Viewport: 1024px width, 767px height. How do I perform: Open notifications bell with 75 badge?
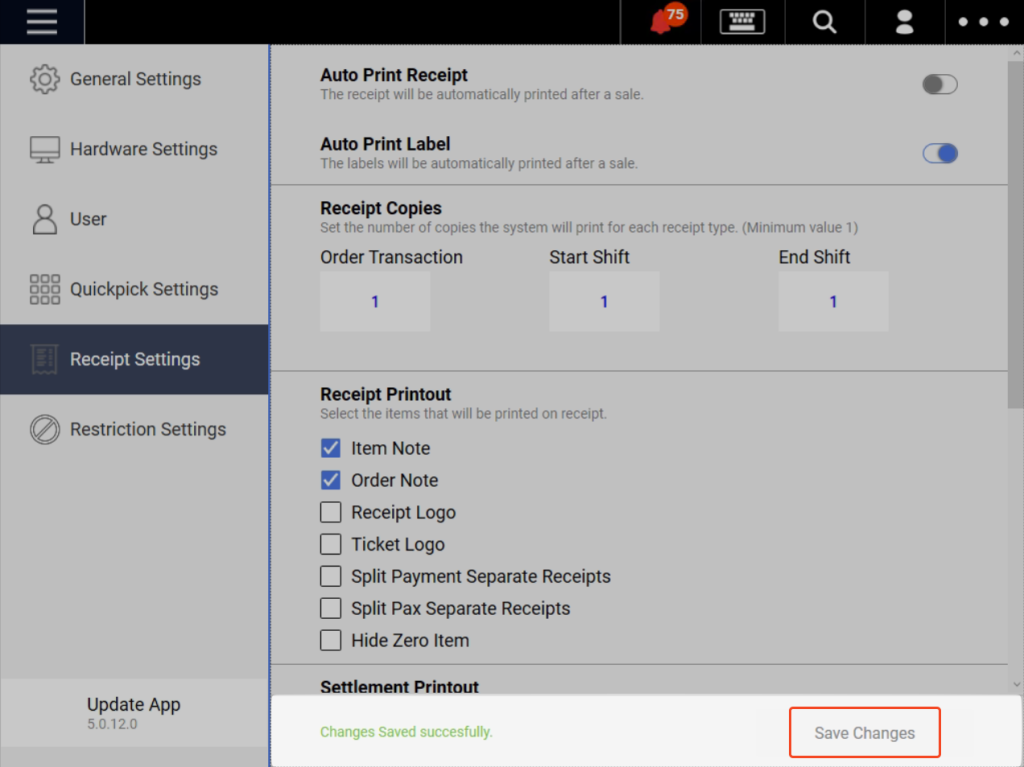[x=664, y=22]
